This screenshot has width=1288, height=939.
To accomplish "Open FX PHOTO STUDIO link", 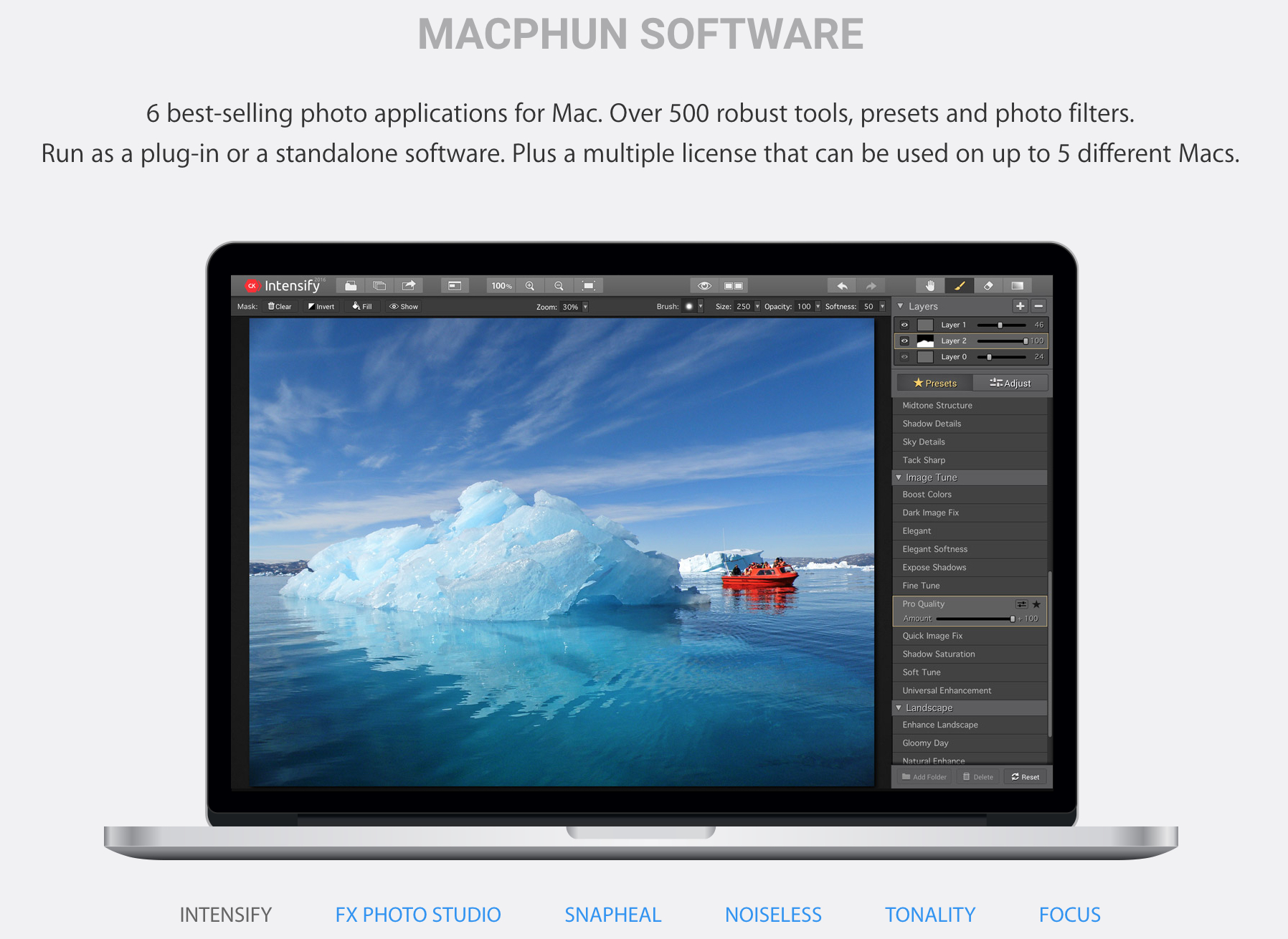I will (x=418, y=915).
